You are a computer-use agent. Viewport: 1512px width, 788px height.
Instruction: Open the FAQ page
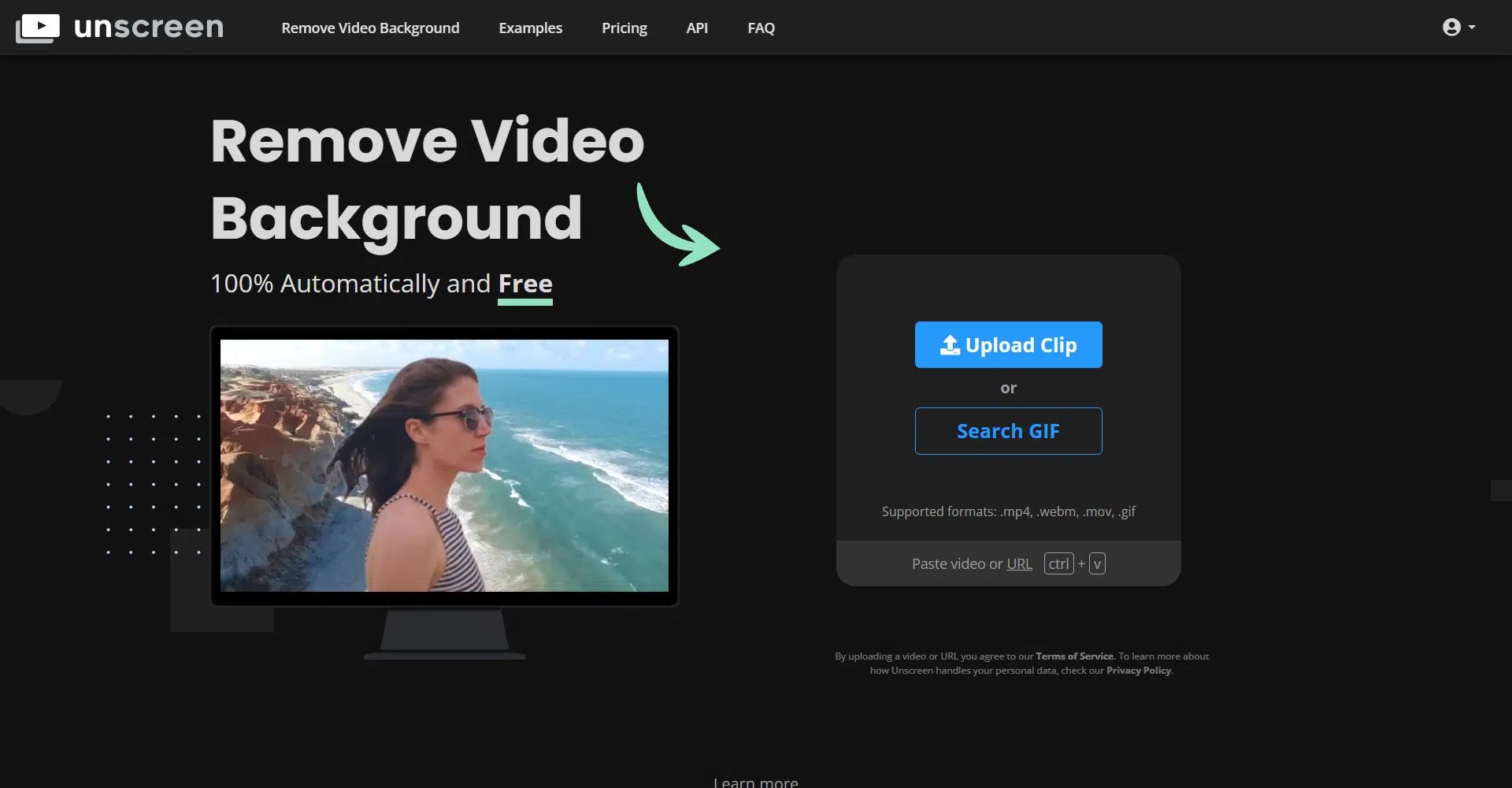tap(761, 28)
